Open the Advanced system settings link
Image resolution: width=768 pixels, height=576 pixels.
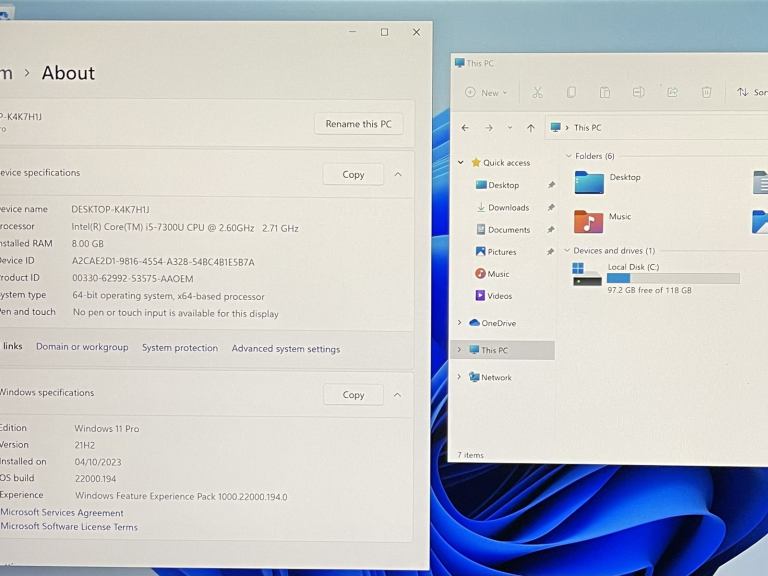coord(286,349)
